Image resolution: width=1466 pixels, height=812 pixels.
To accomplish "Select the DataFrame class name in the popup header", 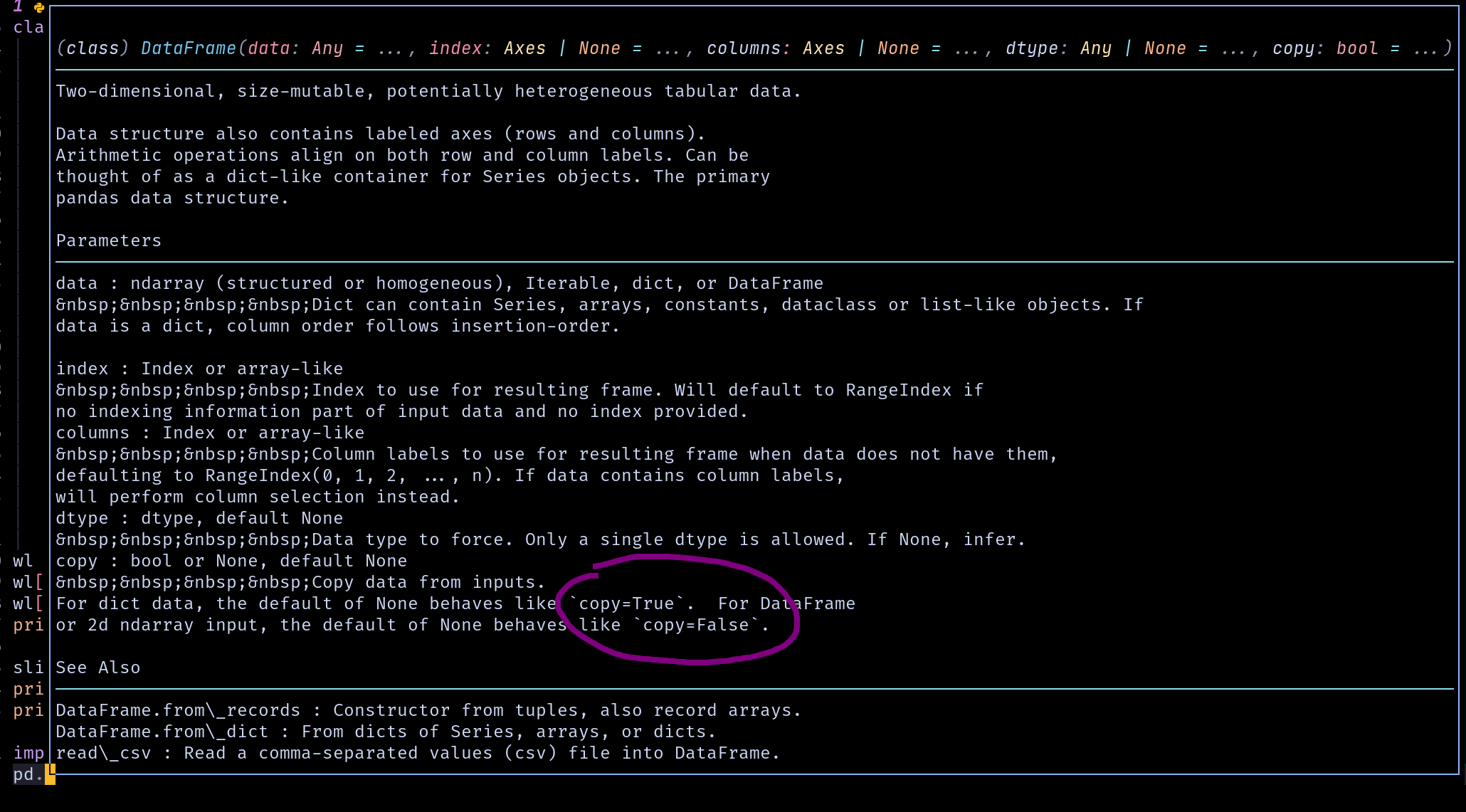I will (188, 48).
